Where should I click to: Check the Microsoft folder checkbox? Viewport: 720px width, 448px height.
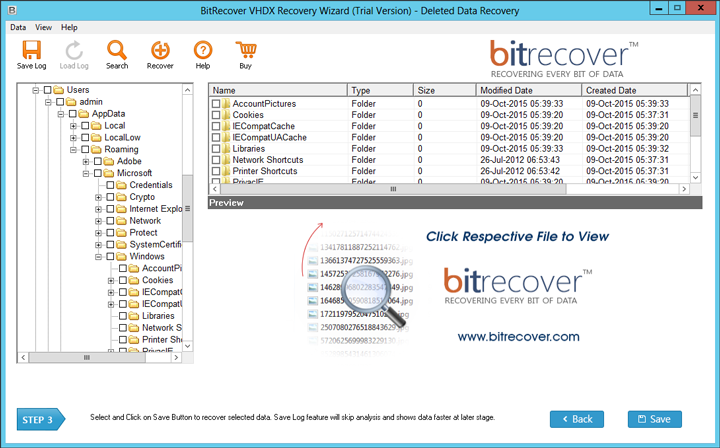(97, 174)
